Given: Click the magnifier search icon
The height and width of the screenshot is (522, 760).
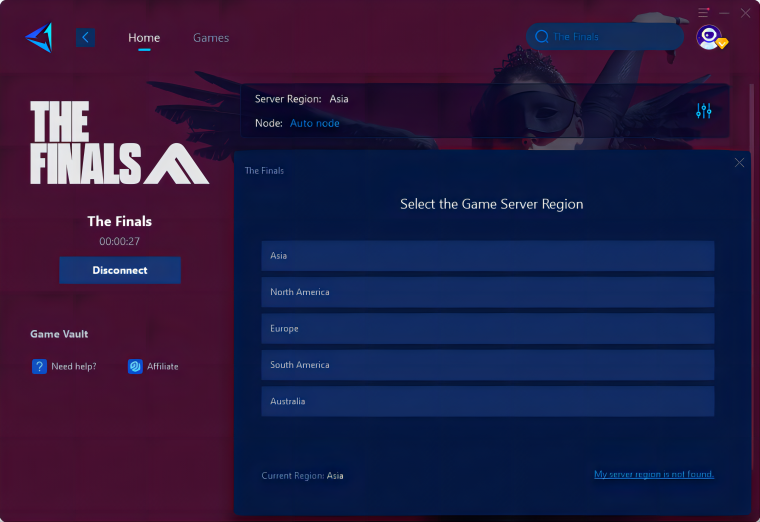Looking at the screenshot, I should tap(541, 36).
